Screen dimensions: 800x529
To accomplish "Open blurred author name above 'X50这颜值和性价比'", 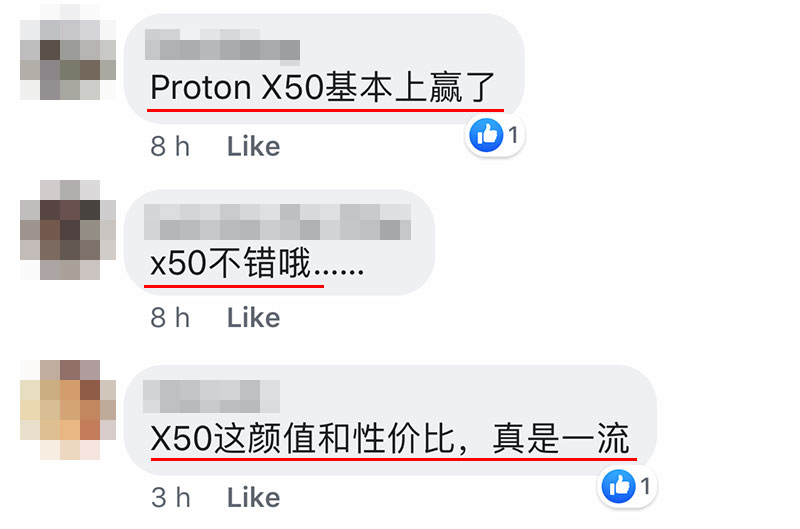I will (211, 396).
